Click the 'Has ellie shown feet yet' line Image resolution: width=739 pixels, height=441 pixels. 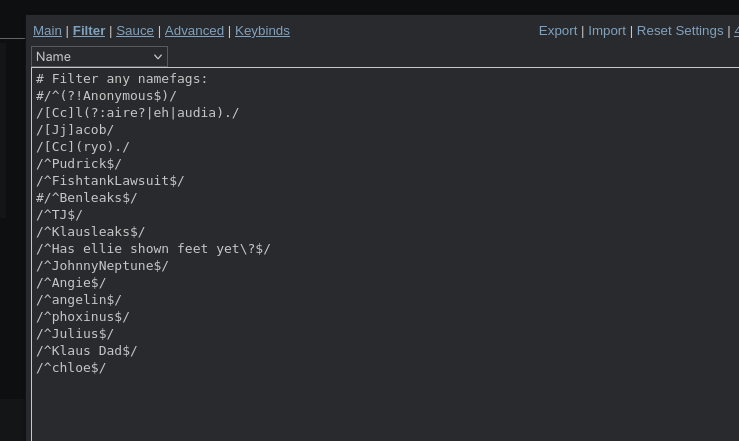click(x=153, y=248)
